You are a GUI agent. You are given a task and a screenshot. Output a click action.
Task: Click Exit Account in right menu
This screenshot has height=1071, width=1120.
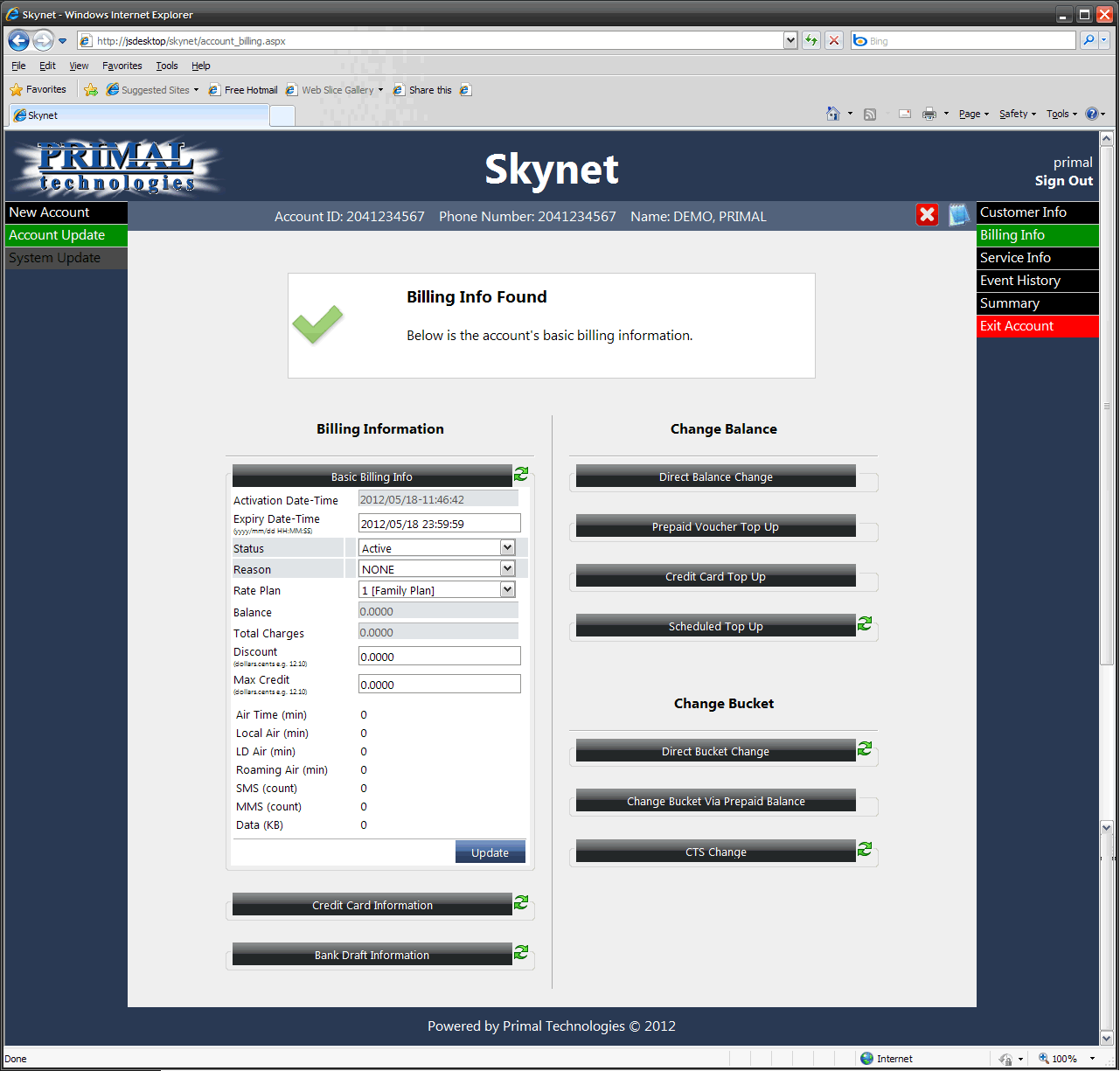point(1038,326)
